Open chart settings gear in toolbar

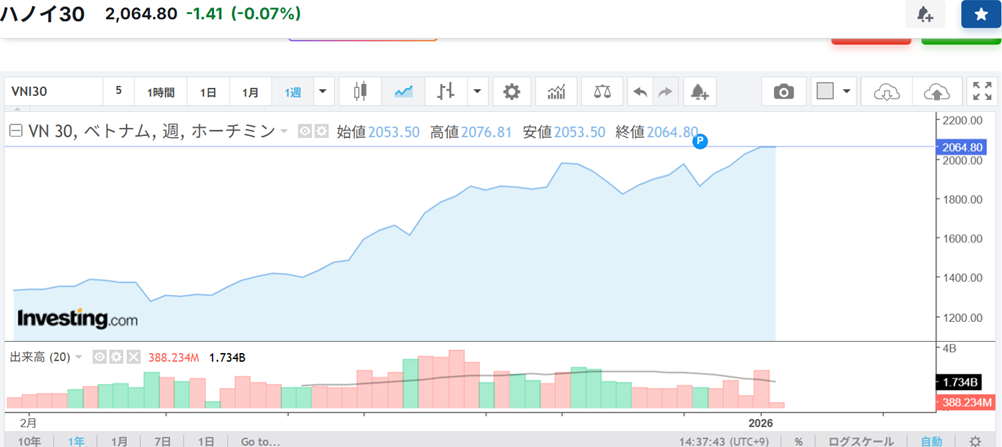[x=511, y=92]
